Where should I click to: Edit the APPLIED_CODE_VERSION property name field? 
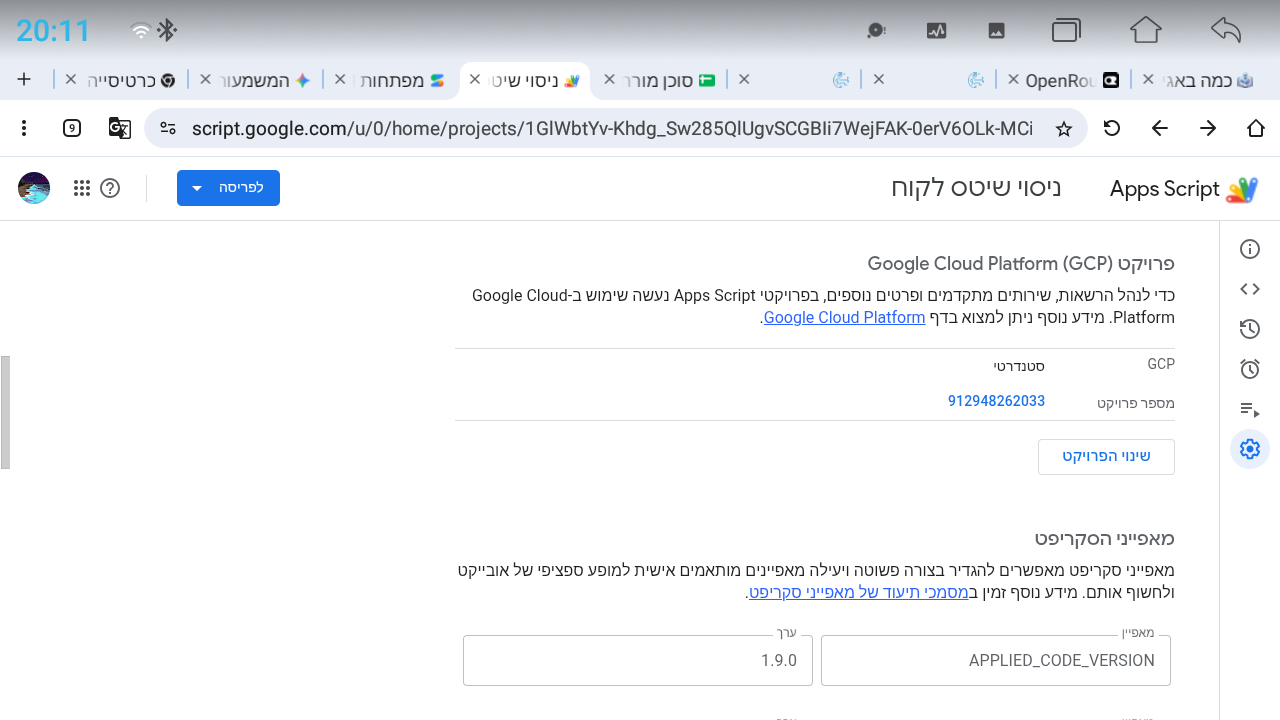click(x=996, y=660)
